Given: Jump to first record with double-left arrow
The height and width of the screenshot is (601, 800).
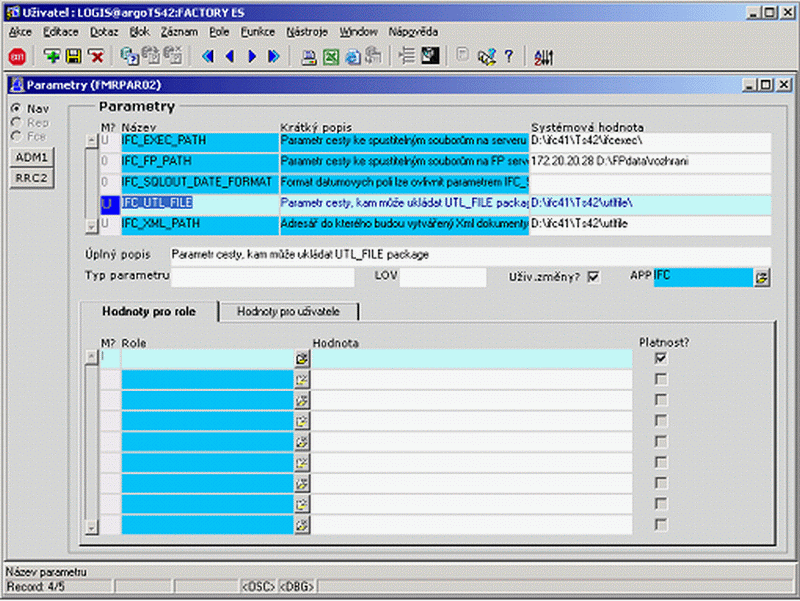Looking at the screenshot, I should (208, 56).
